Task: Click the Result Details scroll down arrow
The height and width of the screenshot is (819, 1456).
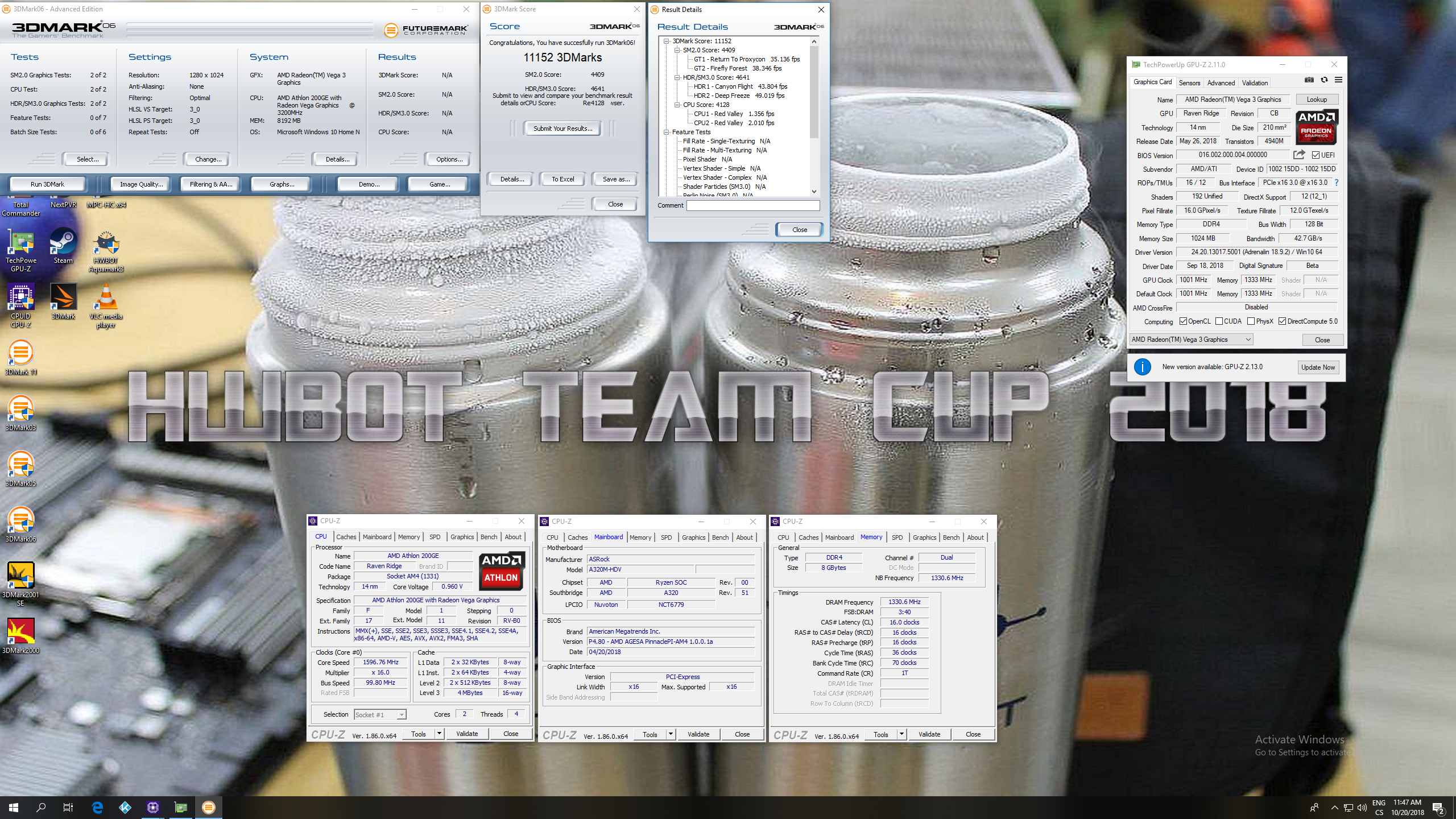Action: coord(814,192)
